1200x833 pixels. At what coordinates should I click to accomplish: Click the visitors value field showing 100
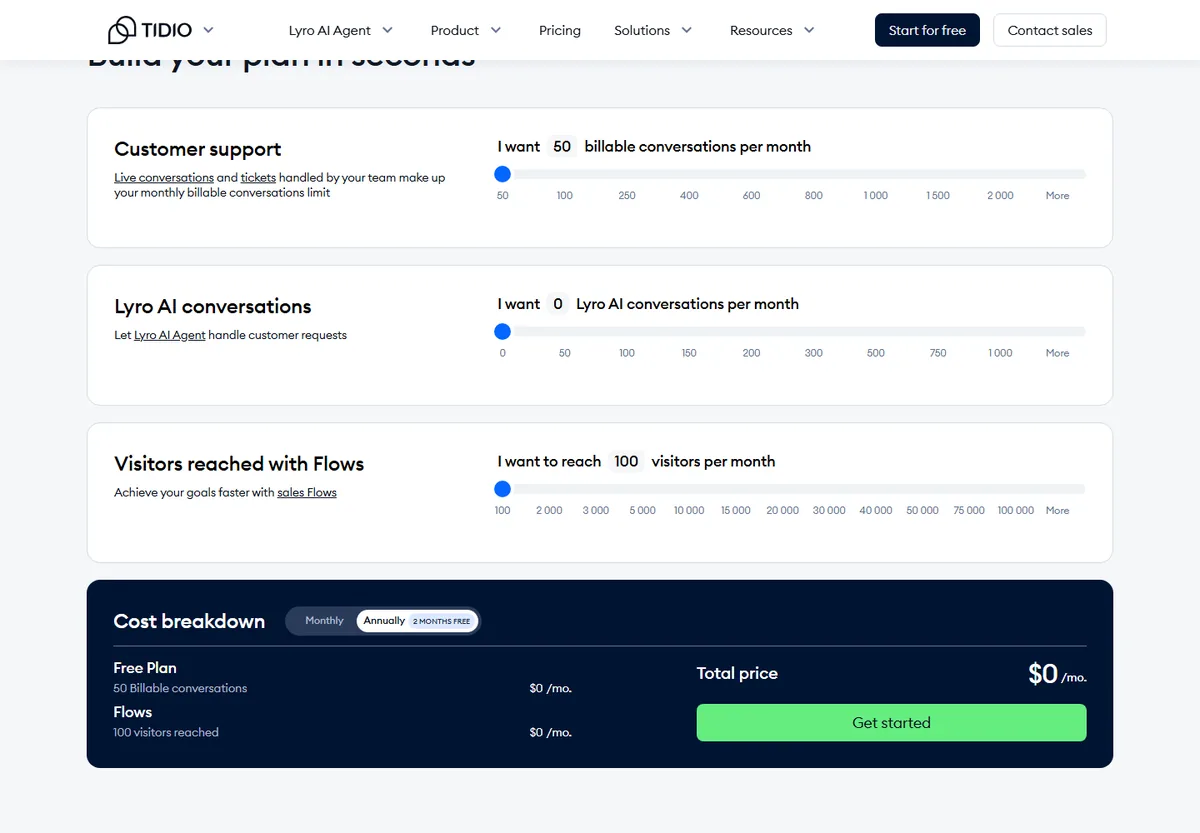(626, 461)
